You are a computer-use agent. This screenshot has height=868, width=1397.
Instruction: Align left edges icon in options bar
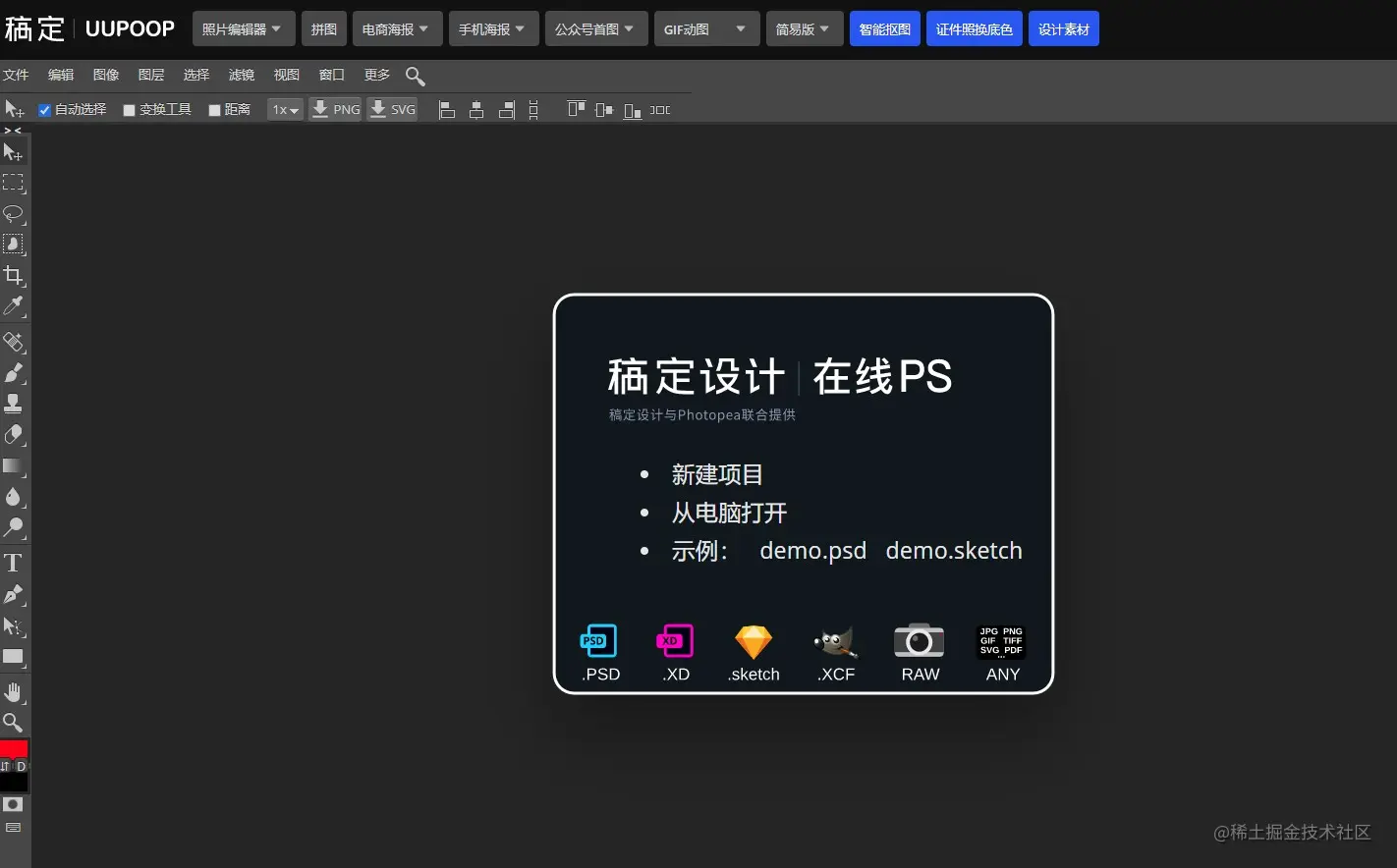(x=447, y=110)
